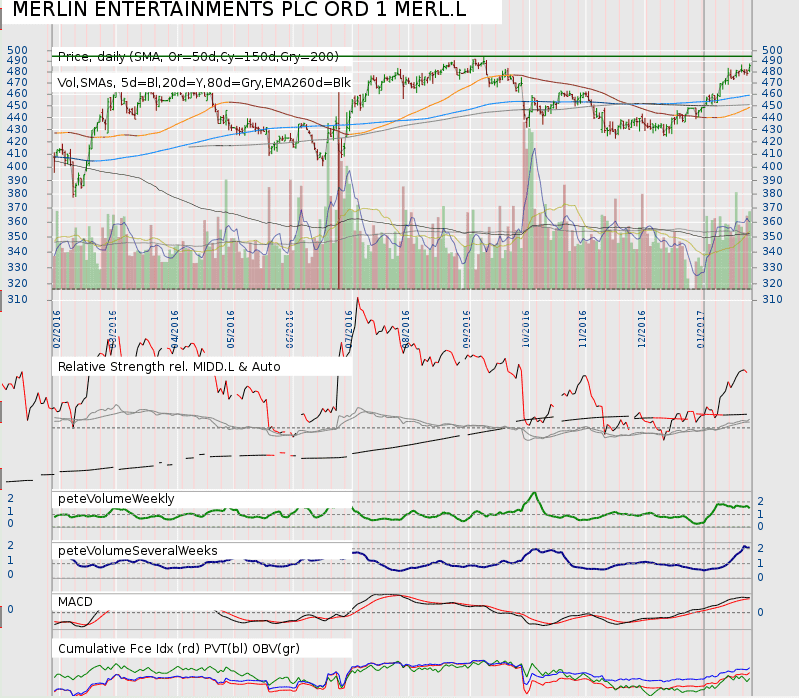Select 450 on the right price axis

[x=772, y=105]
